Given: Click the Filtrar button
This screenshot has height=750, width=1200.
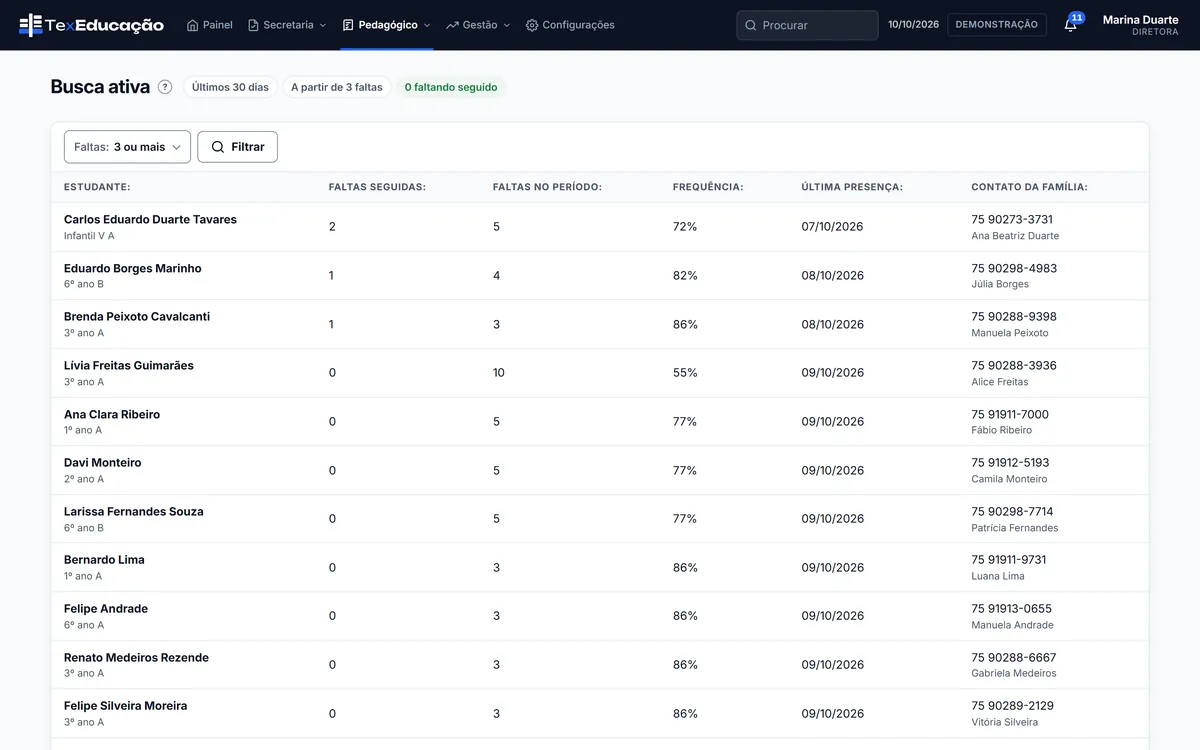Looking at the screenshot, I should 238,147.
